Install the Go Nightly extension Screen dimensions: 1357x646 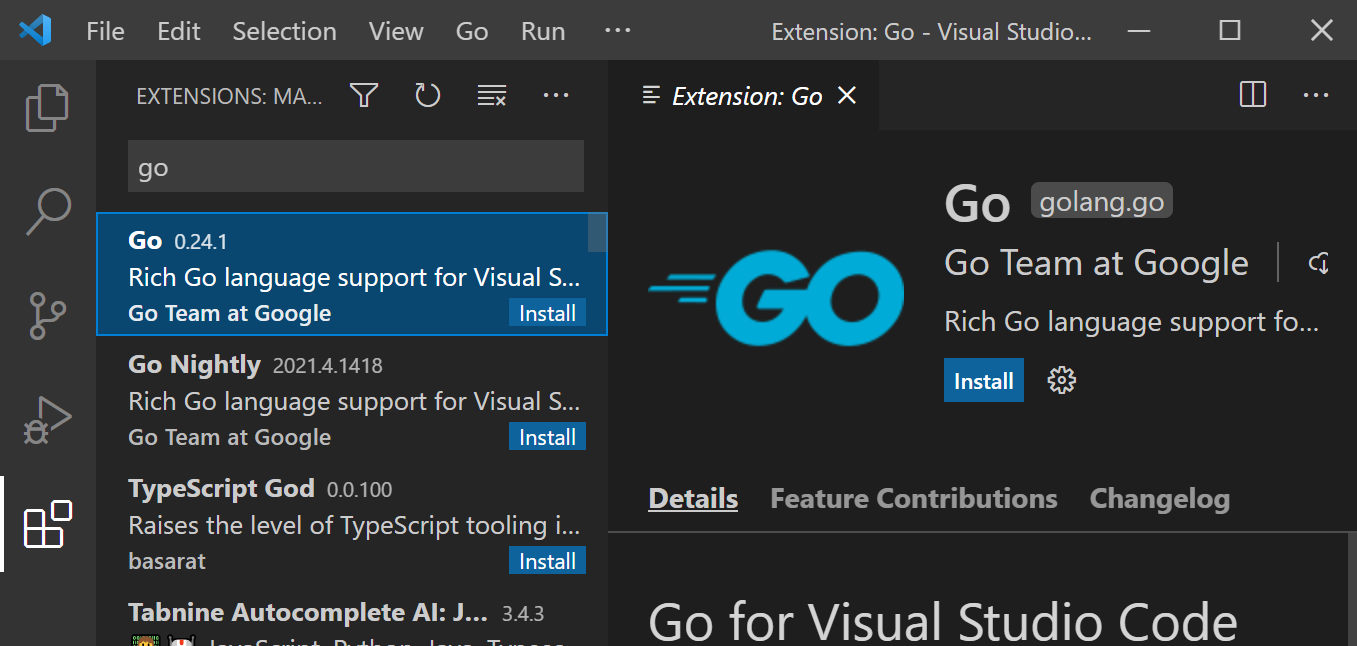(547, 437)
